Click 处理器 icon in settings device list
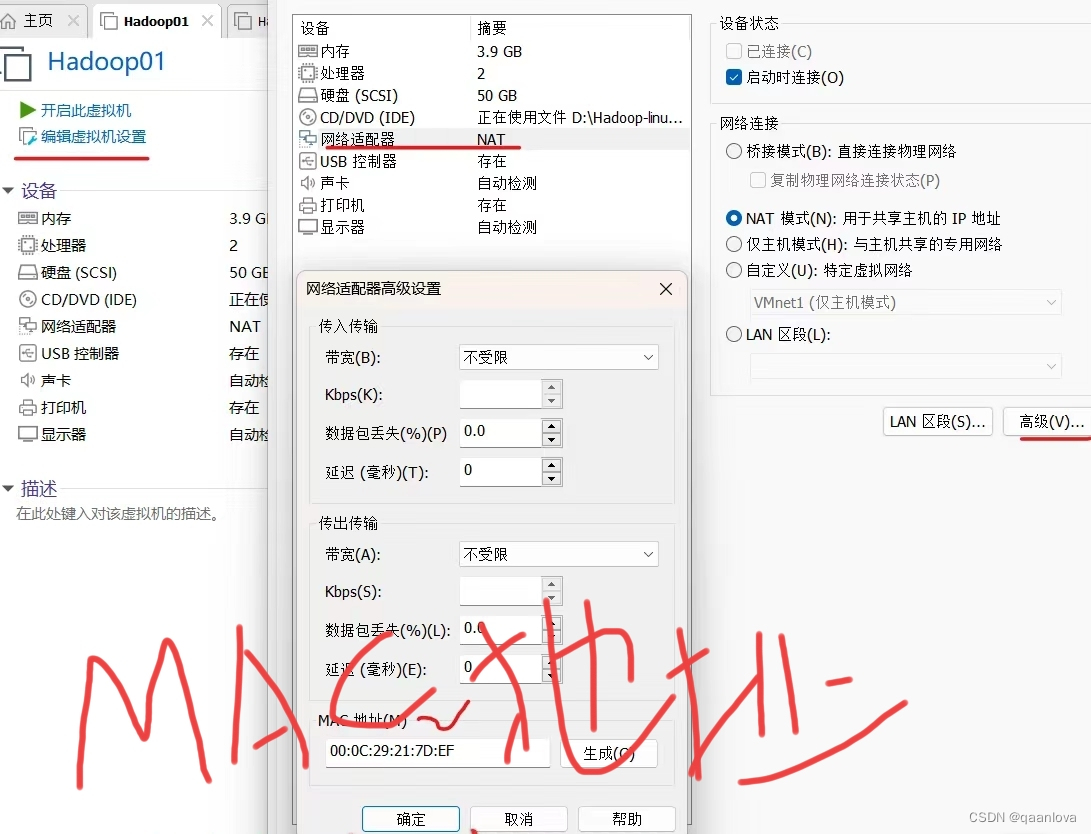This screenshot has height=834, width=1091. click(308, 73)
